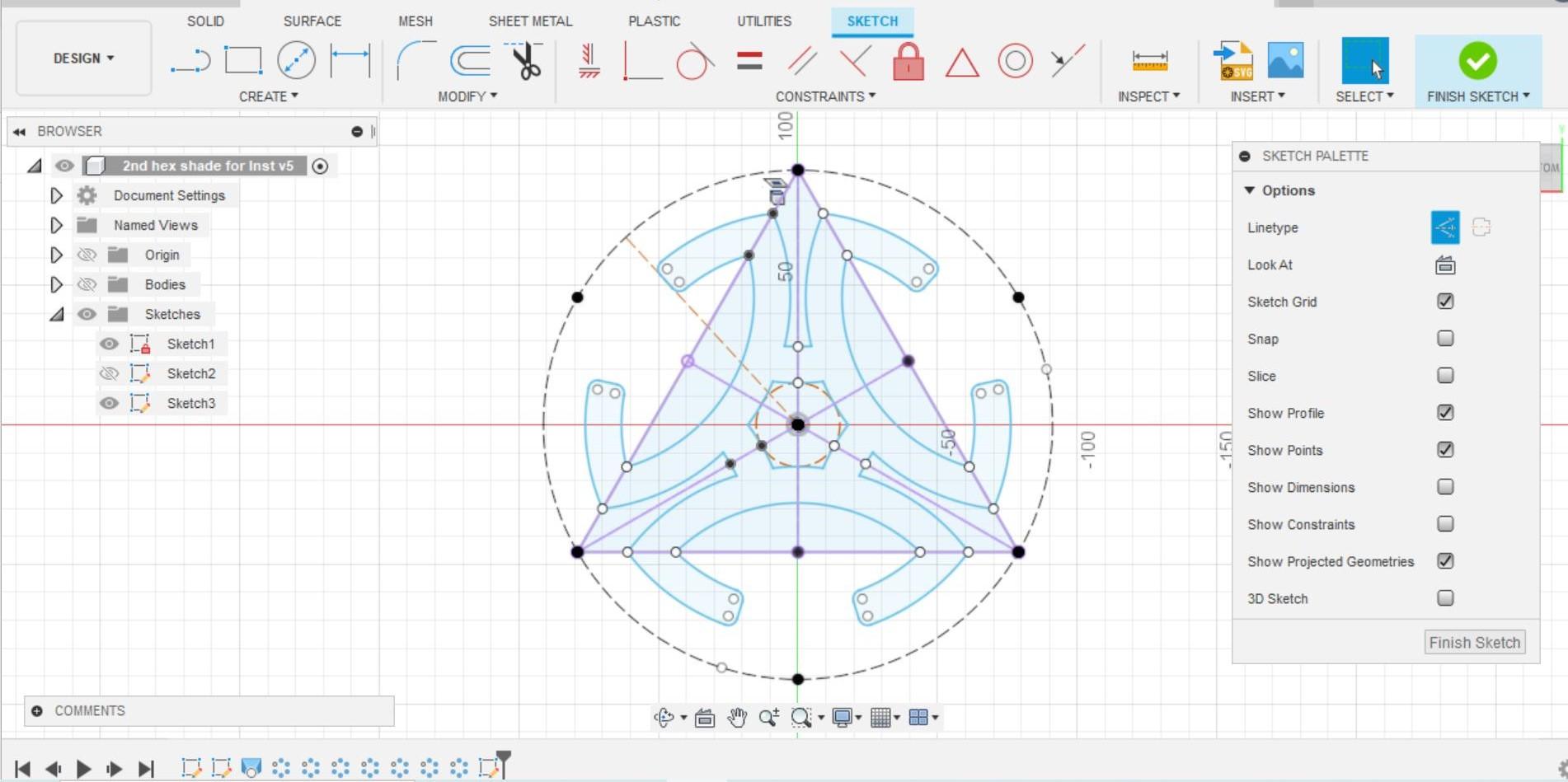The width and height of the screenshot is (1568, 782).
Task: Enable Snap in the Sketch Palette
Action: 1444,339
